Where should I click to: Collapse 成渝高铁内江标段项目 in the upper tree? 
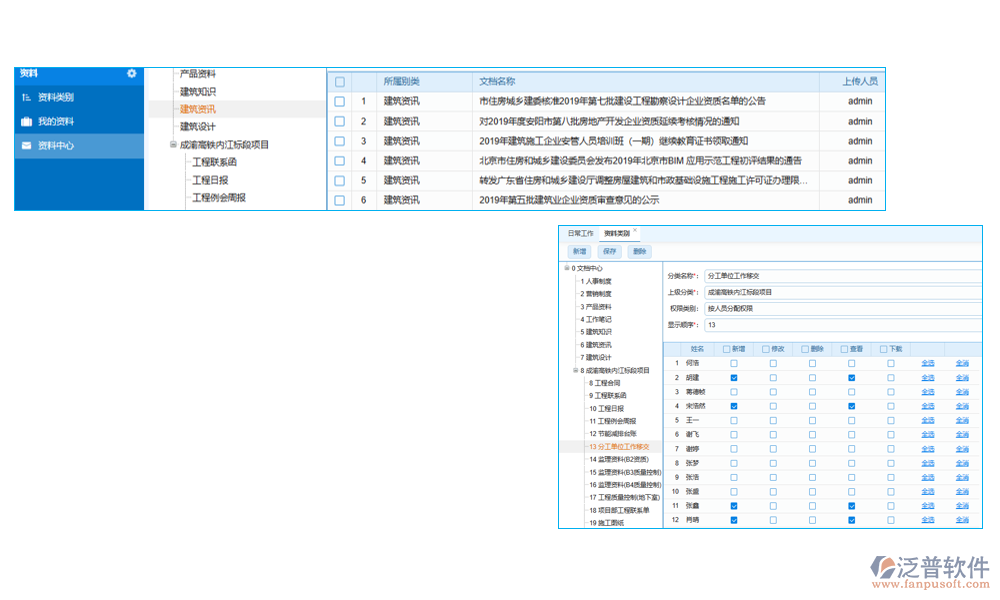coord(173,145)
